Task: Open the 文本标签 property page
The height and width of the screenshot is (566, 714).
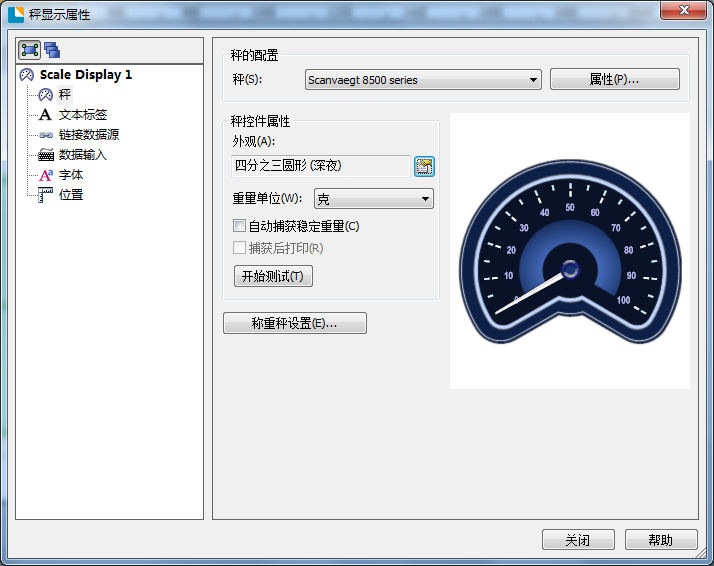Action: 82,115
